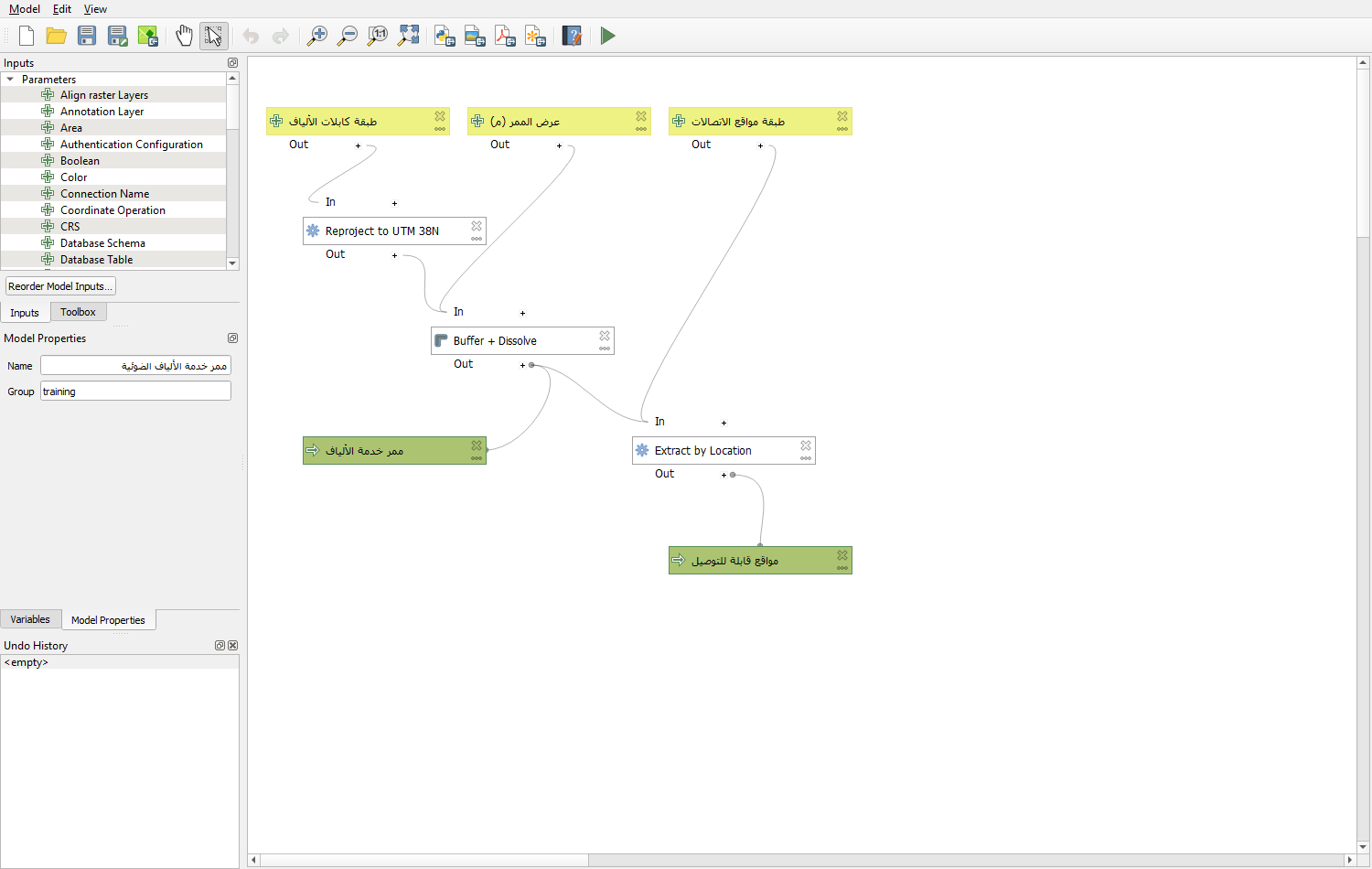Click the Save Model As icon
The width and height of the screenshot is (1372, 869).
click(x=117, y=36)
